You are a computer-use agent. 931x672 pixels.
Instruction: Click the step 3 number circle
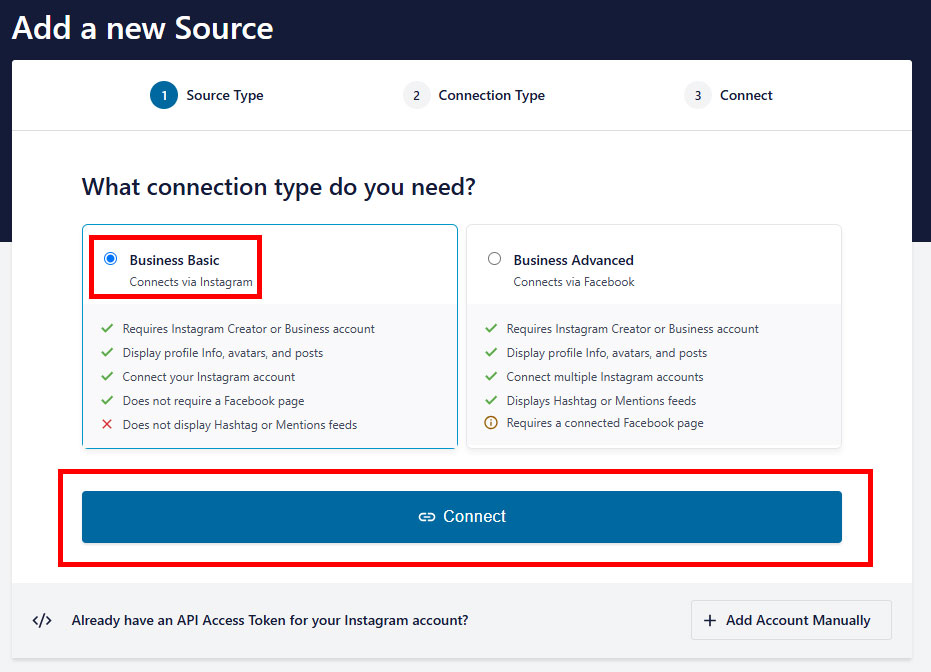pos(698,95)
